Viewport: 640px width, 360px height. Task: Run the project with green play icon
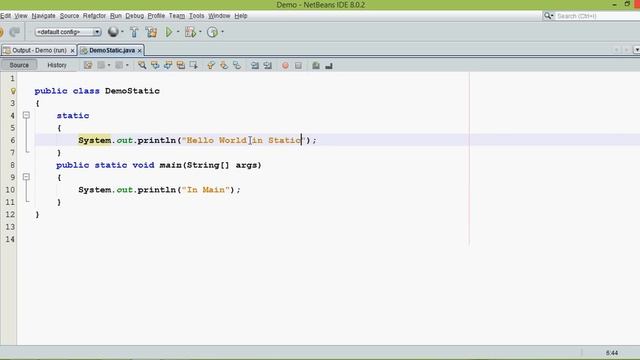click(169, 32)
